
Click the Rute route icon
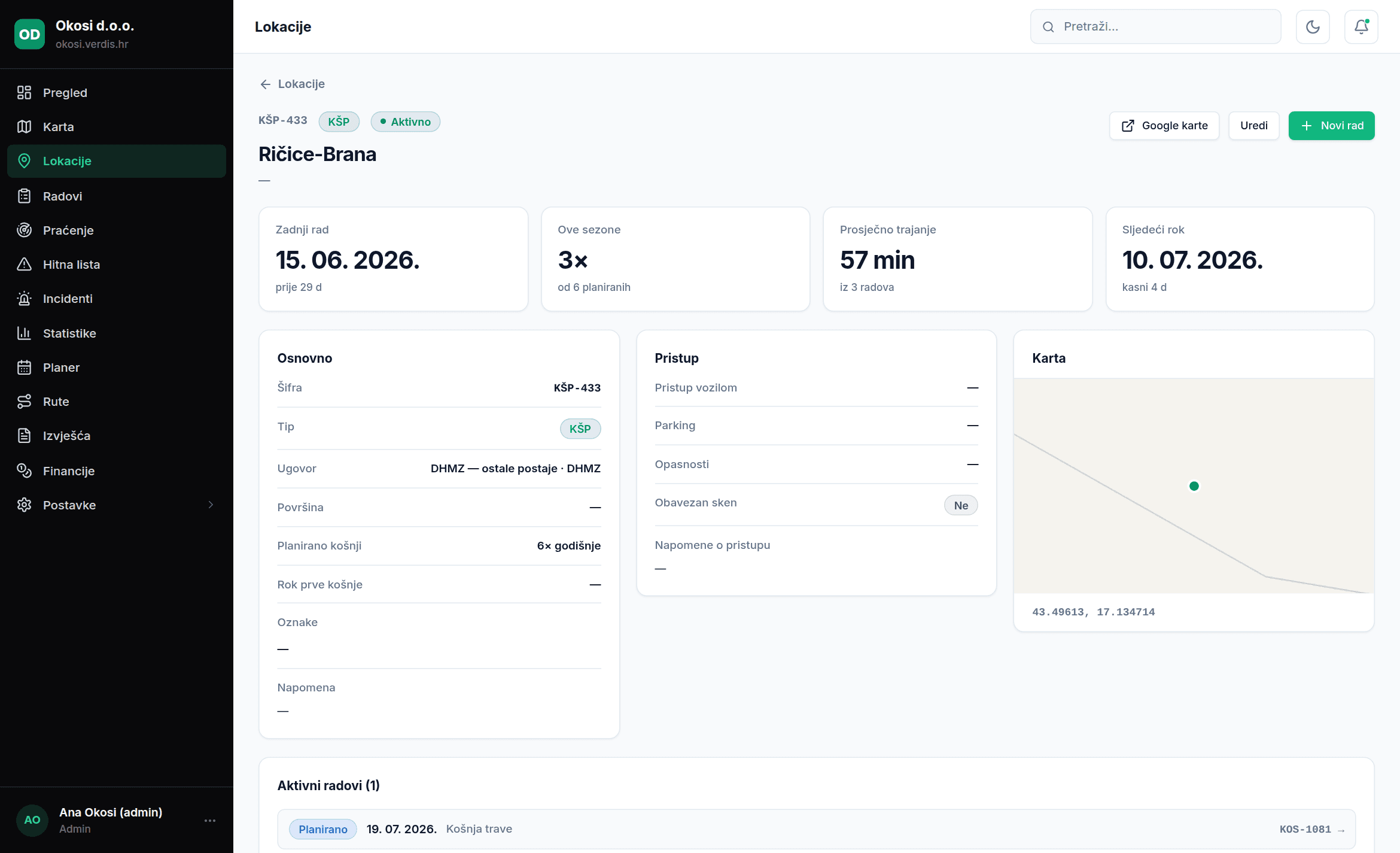24,402
